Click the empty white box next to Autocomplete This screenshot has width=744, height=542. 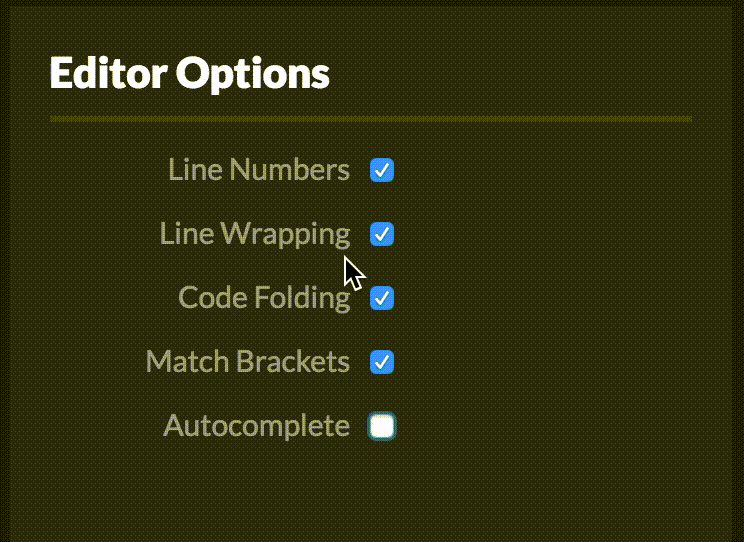coord(382,426)
